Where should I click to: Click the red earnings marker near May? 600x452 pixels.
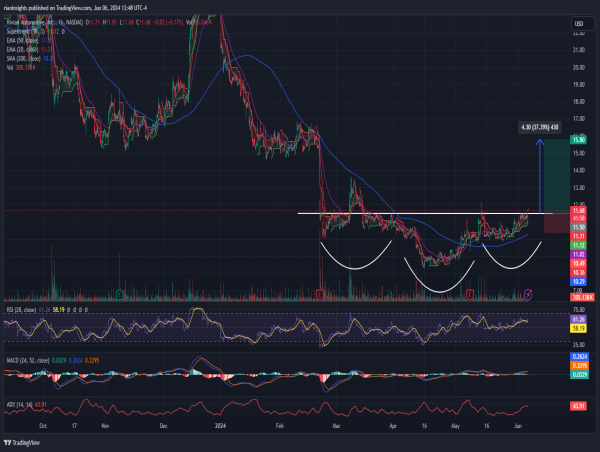pyautogui.click(x=470, y=294)
